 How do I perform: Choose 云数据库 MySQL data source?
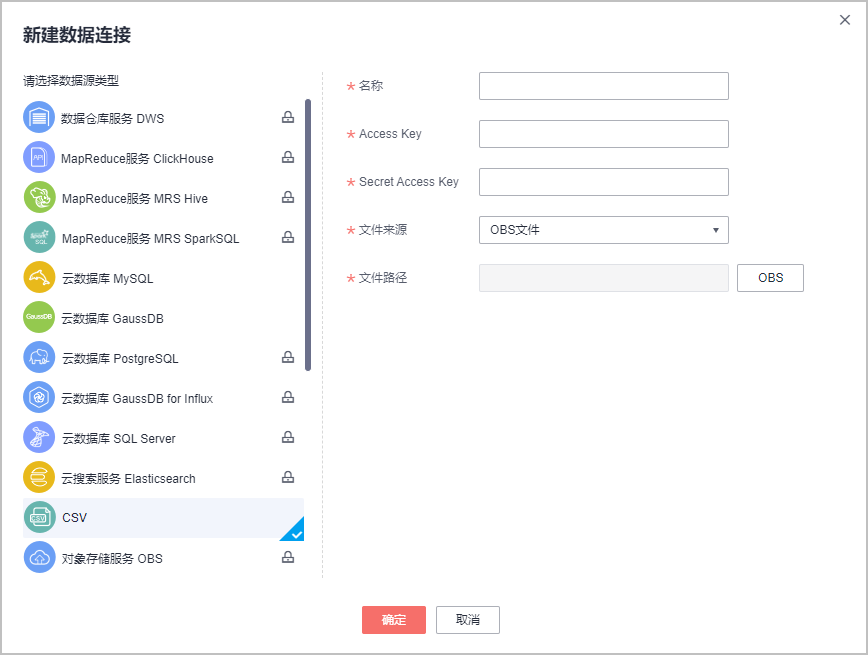tap(107, 278)
